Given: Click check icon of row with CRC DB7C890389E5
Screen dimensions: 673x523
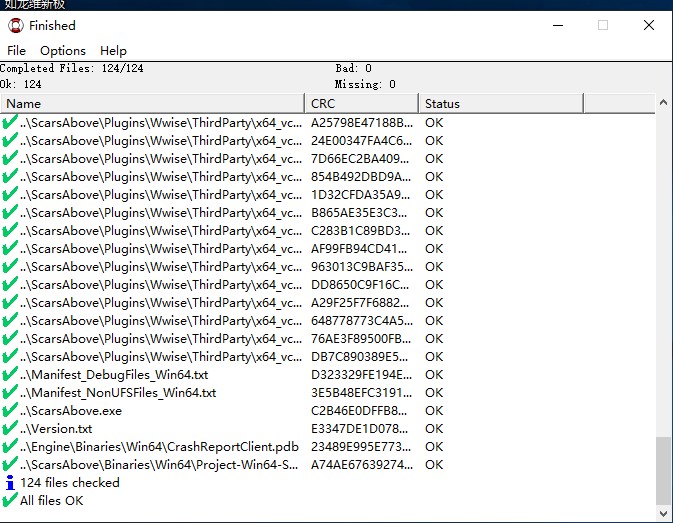Looking at the screenshot, I should (x=9, y=357).
